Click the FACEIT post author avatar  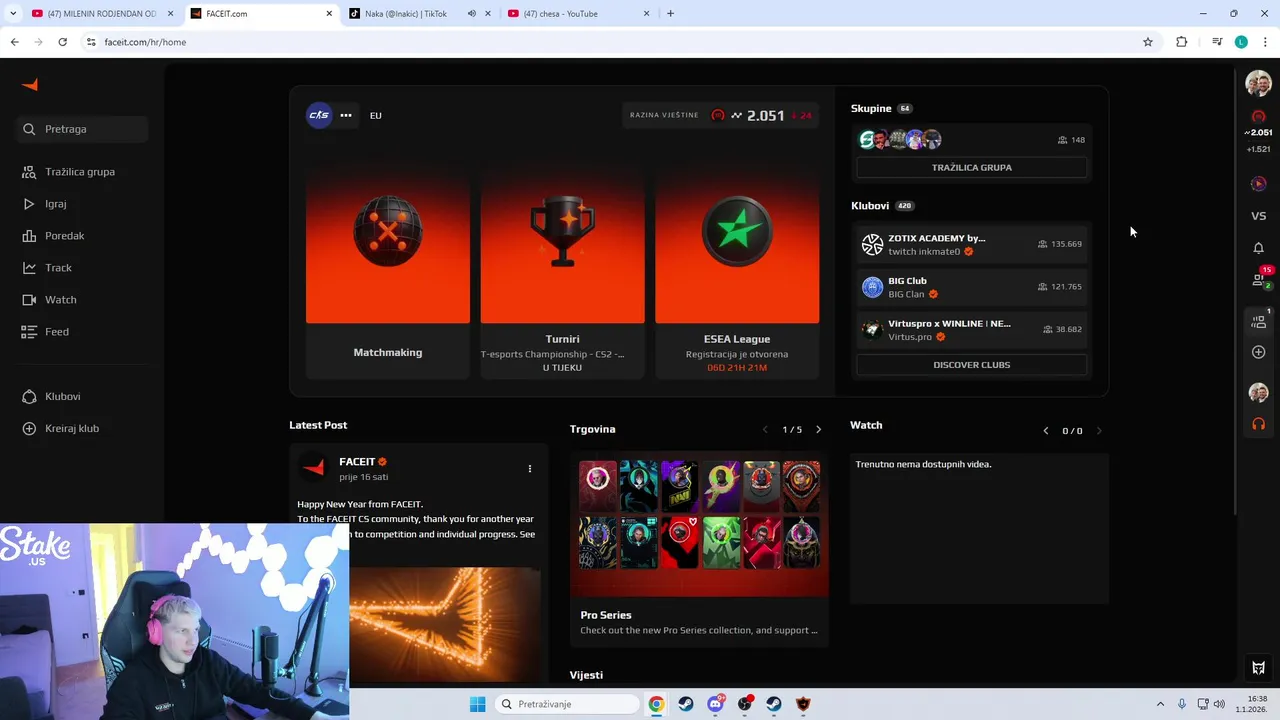(x=314, y=468)
